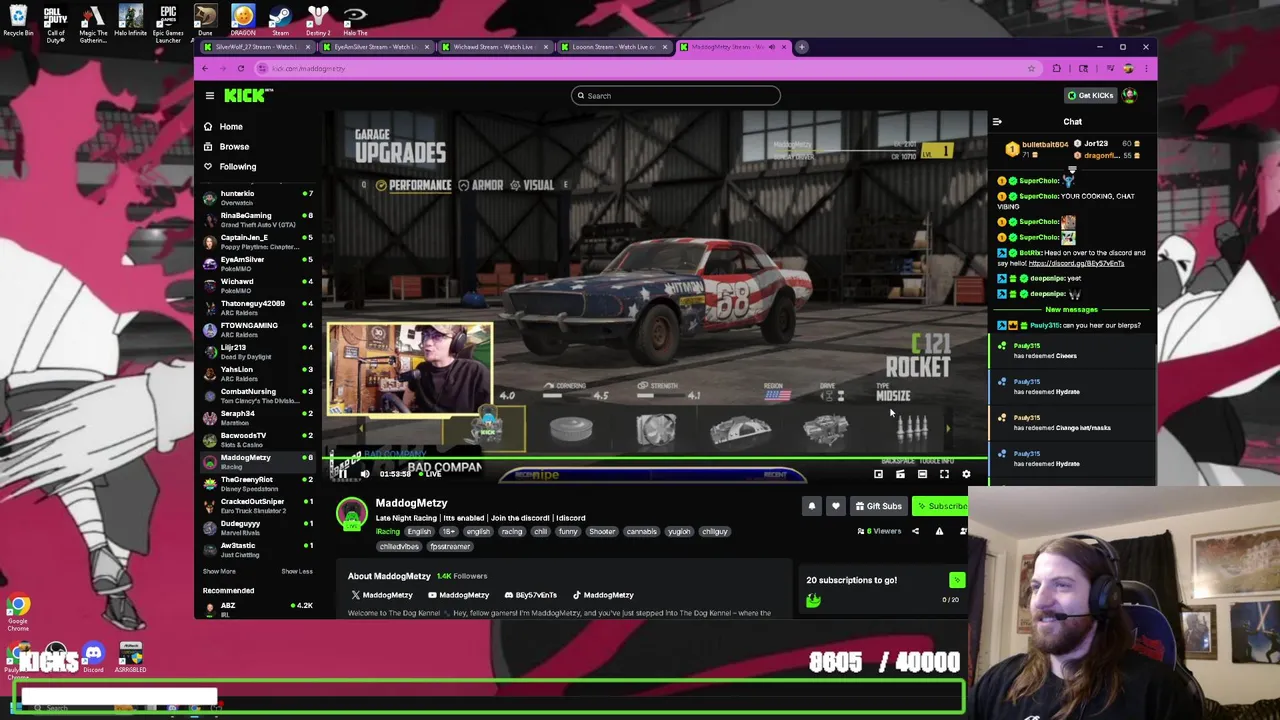Open Chrome extensions puzzle icon
The image size is (1280, 720).
[1056, 68]
